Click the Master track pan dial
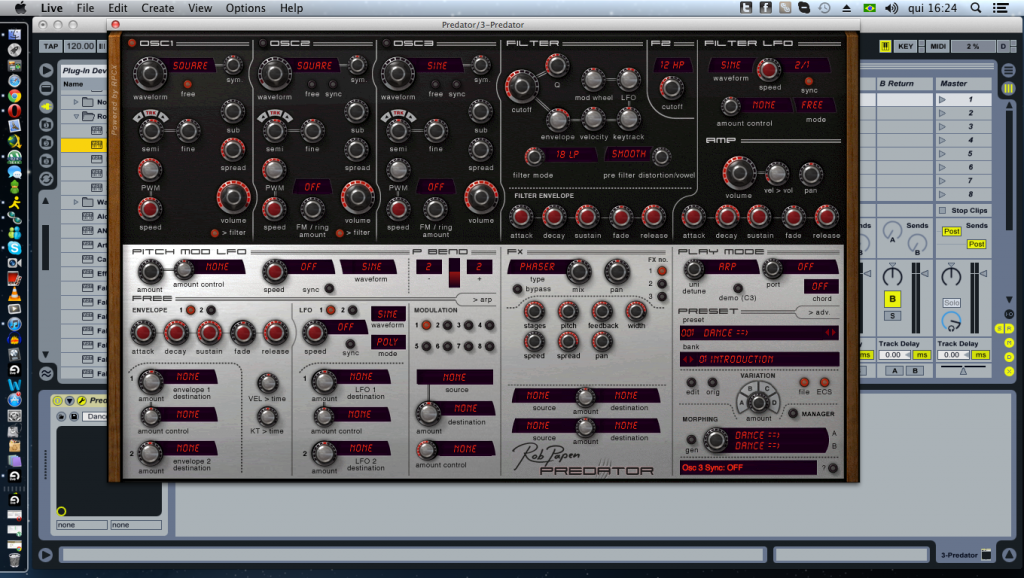The width and height of the screenshot is (1024, 578). click(952, 275)
